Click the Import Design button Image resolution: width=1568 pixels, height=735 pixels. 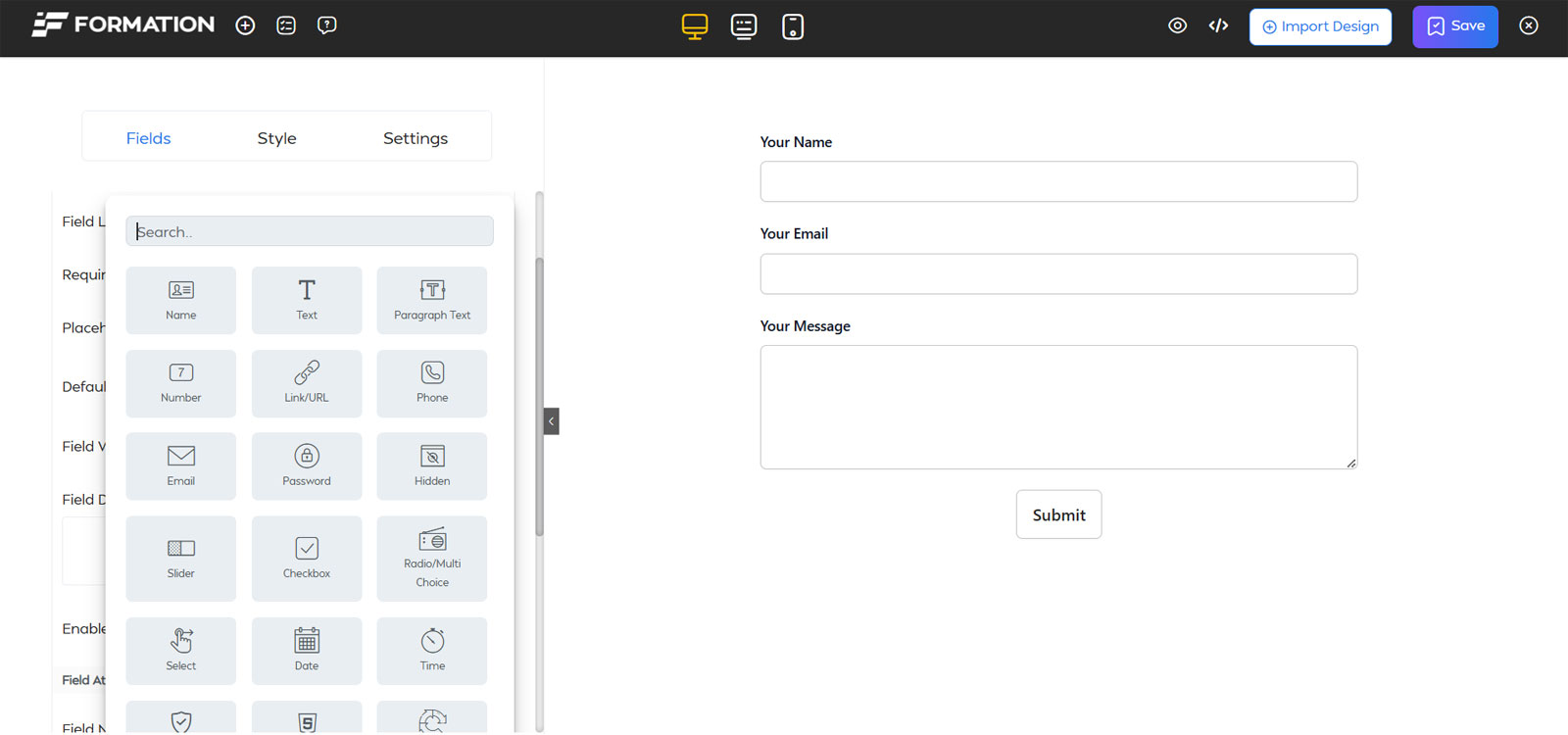(x=1320, y=26)
